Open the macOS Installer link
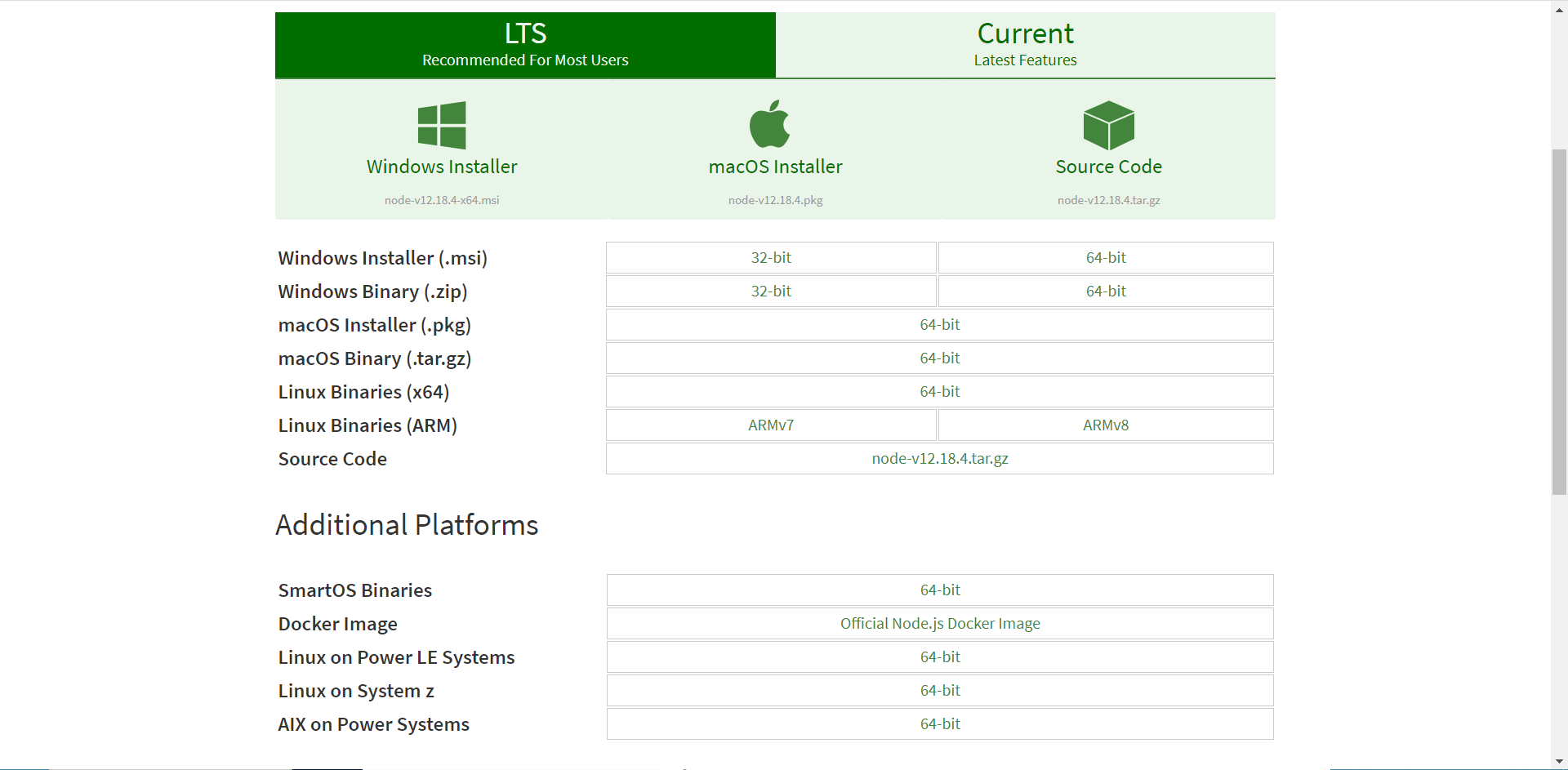Screen dimensions: 1568x770 [776, 167]
